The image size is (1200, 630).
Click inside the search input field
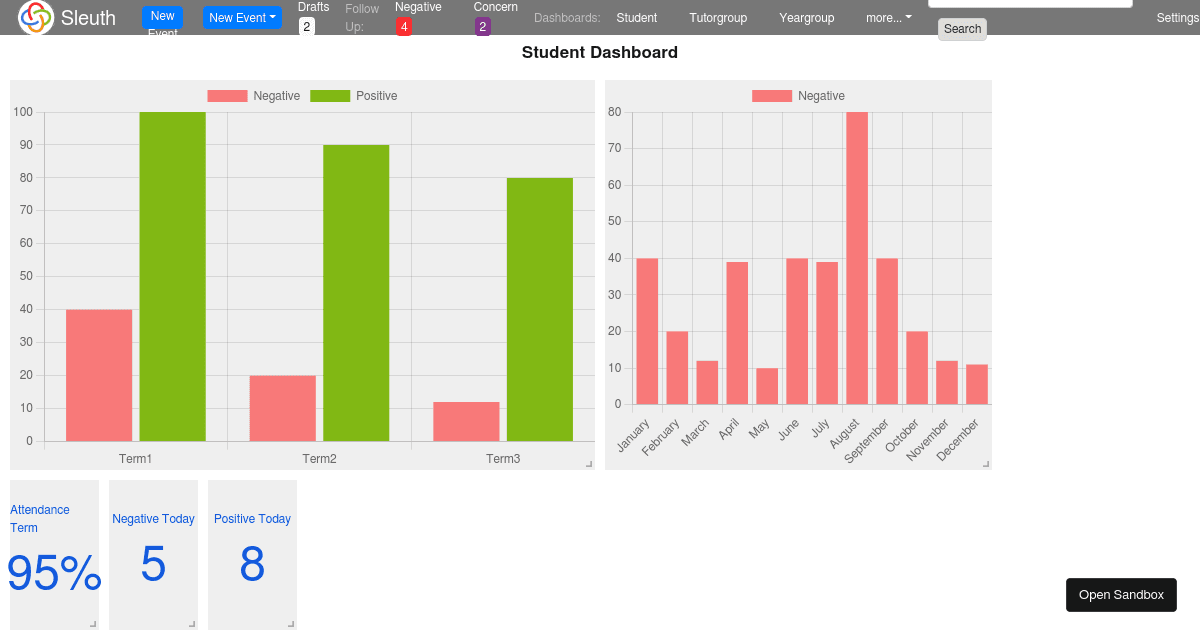[x=1030, y=4]
